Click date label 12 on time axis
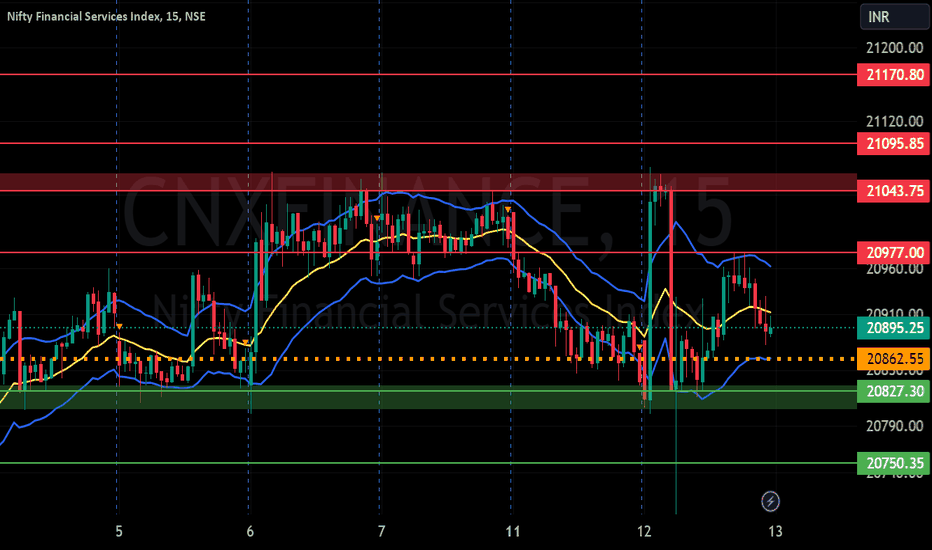Image resolution: width=932 pixels, height=550 pixels. pos(644,531)
